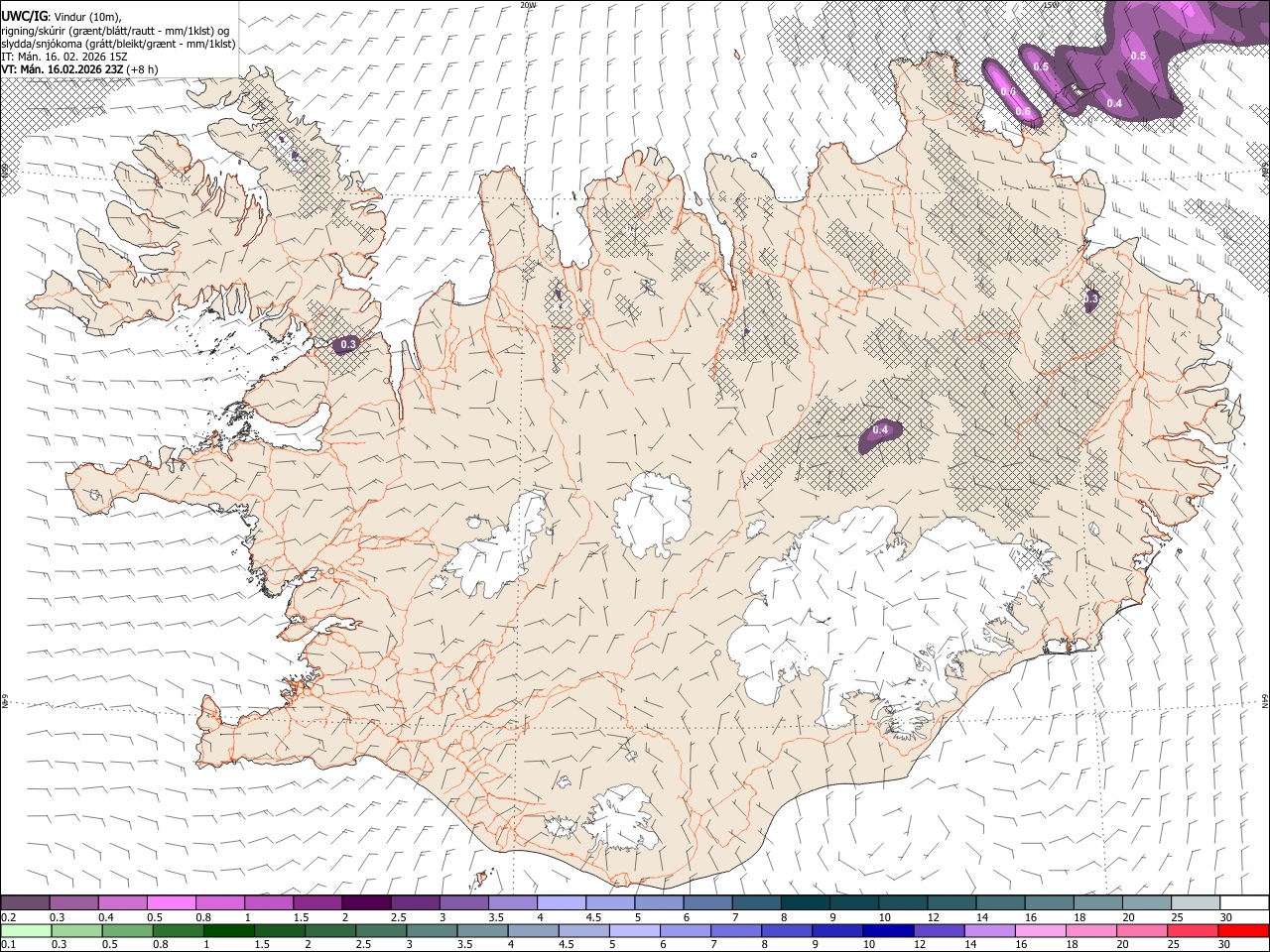Image resolution: width=1270 pixels, height=952 pixels.
Task: Pick the lavender rain-scale swatch labeled 4.5
Action: point(583,930)
